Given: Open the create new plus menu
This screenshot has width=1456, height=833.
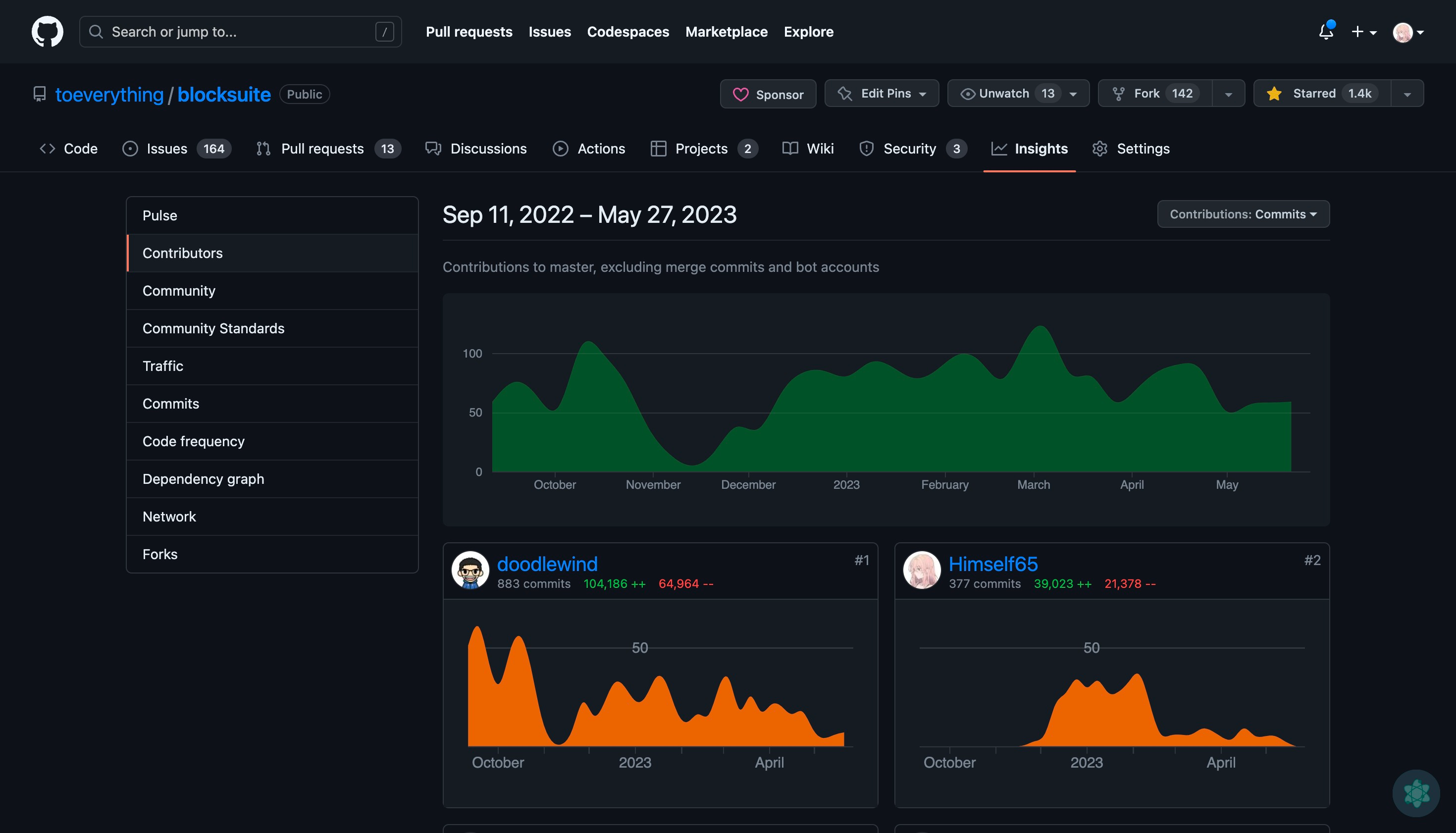Looking at the screenshot, I should (x=1364, y=32).
